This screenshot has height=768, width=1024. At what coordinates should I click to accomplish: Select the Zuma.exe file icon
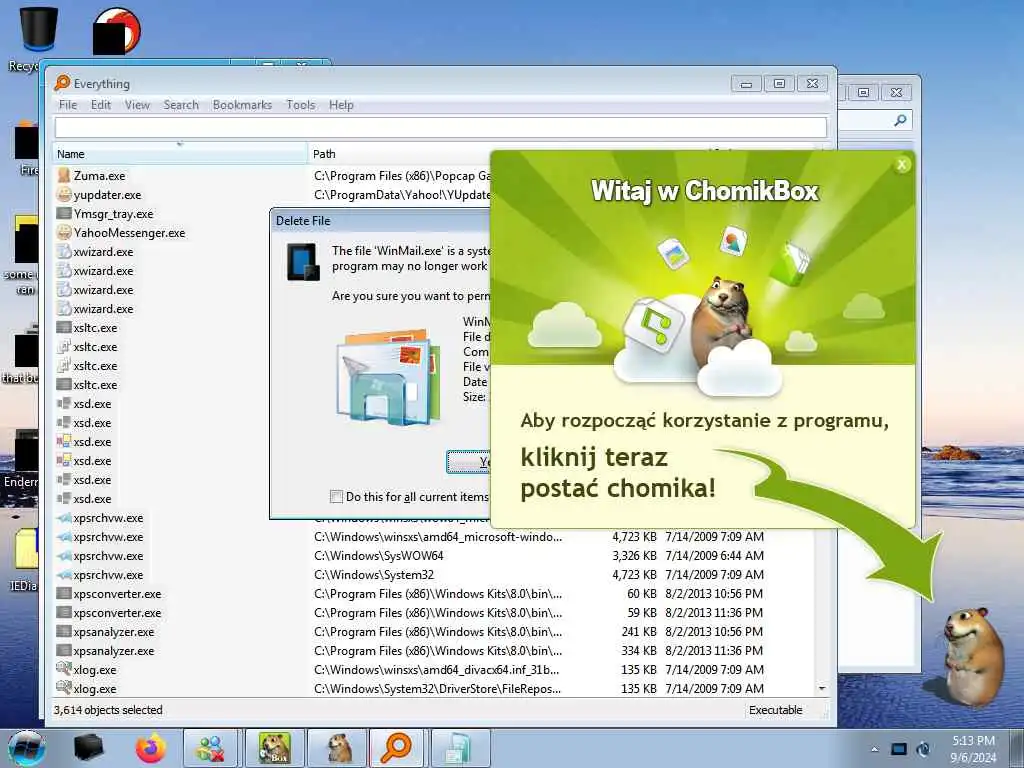point(63,175)
